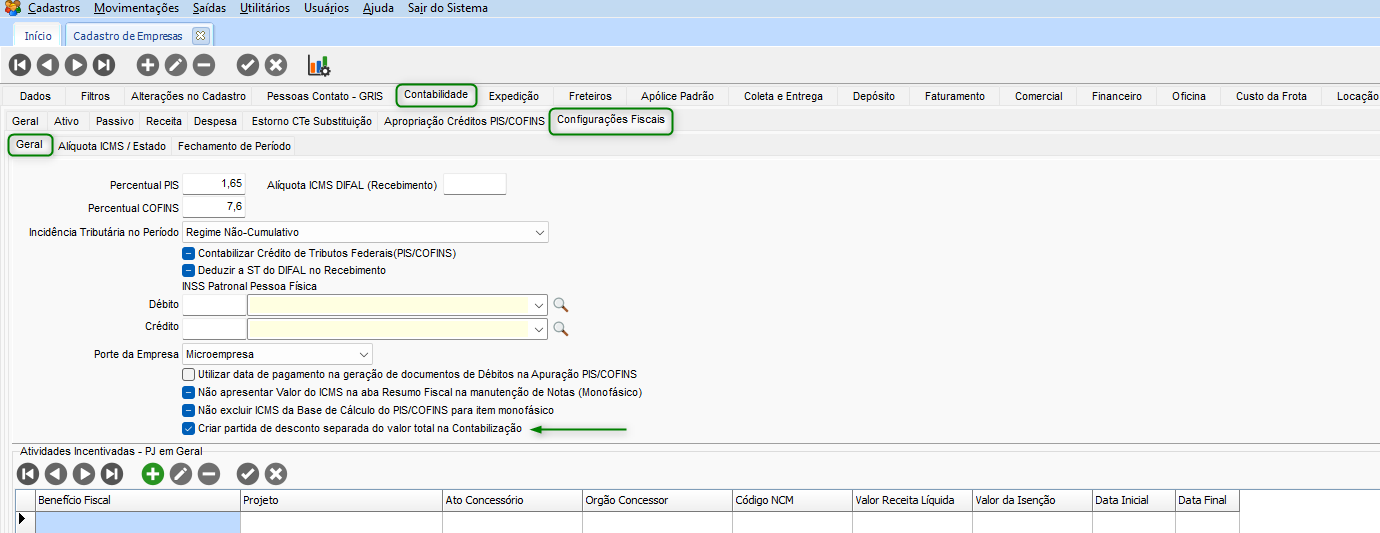The width and height of the screenshot is (1380, 533).
Task: Click Sair do Sistema
Action: (x=448, y=8)
